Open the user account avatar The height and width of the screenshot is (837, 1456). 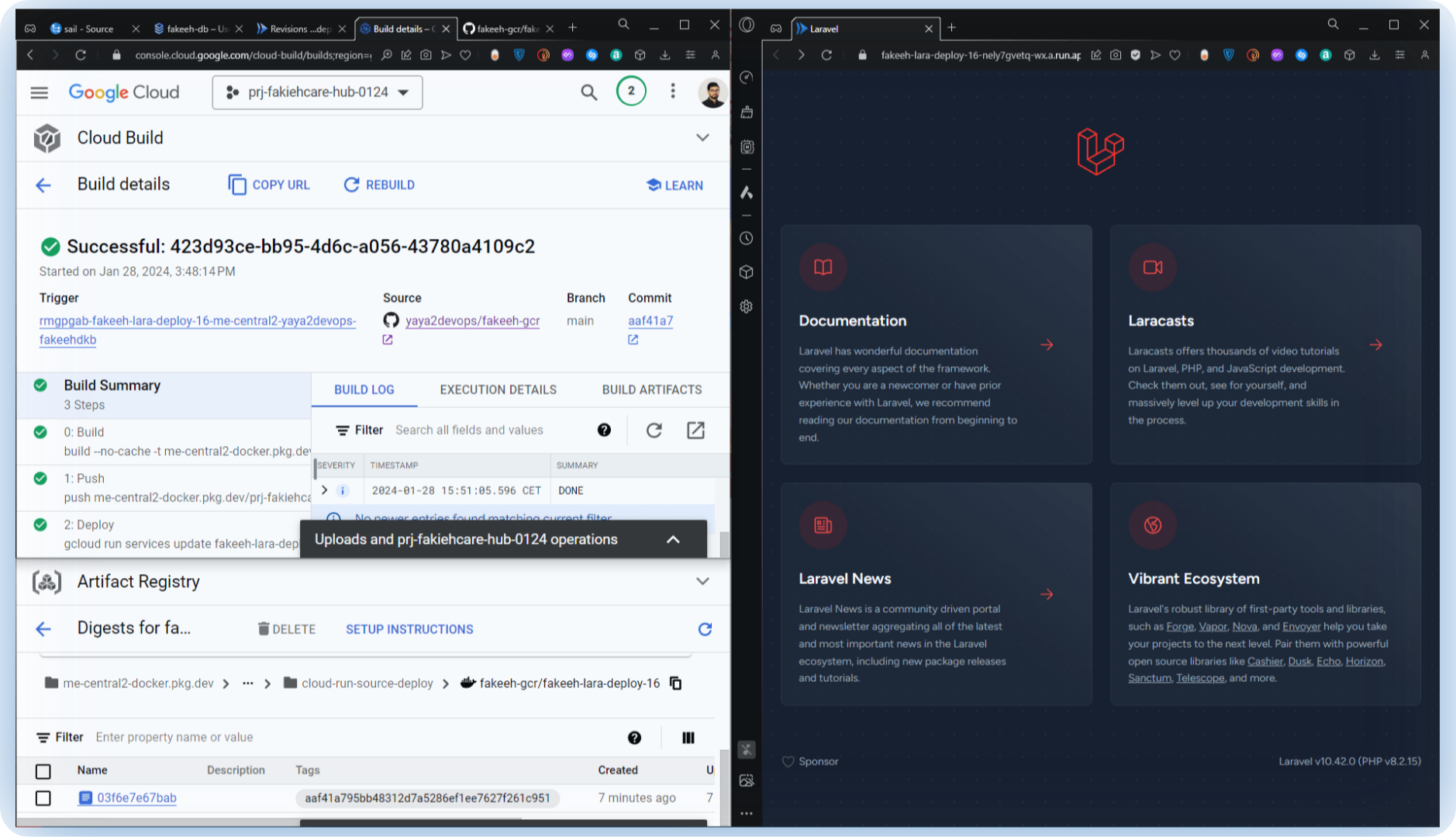coord(712,92)
